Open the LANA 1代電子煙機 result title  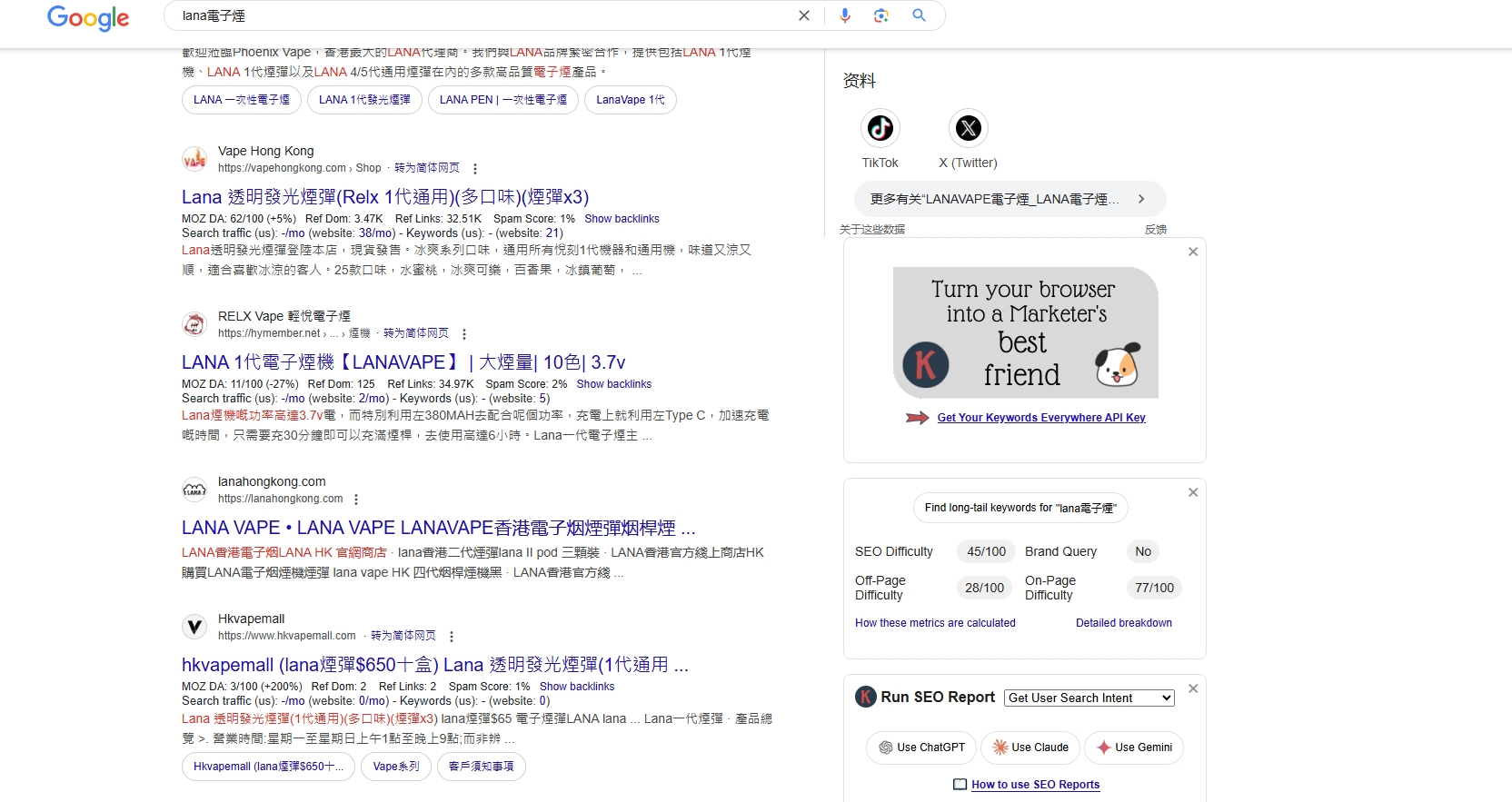pyautogui.click(x=403, y=362)
